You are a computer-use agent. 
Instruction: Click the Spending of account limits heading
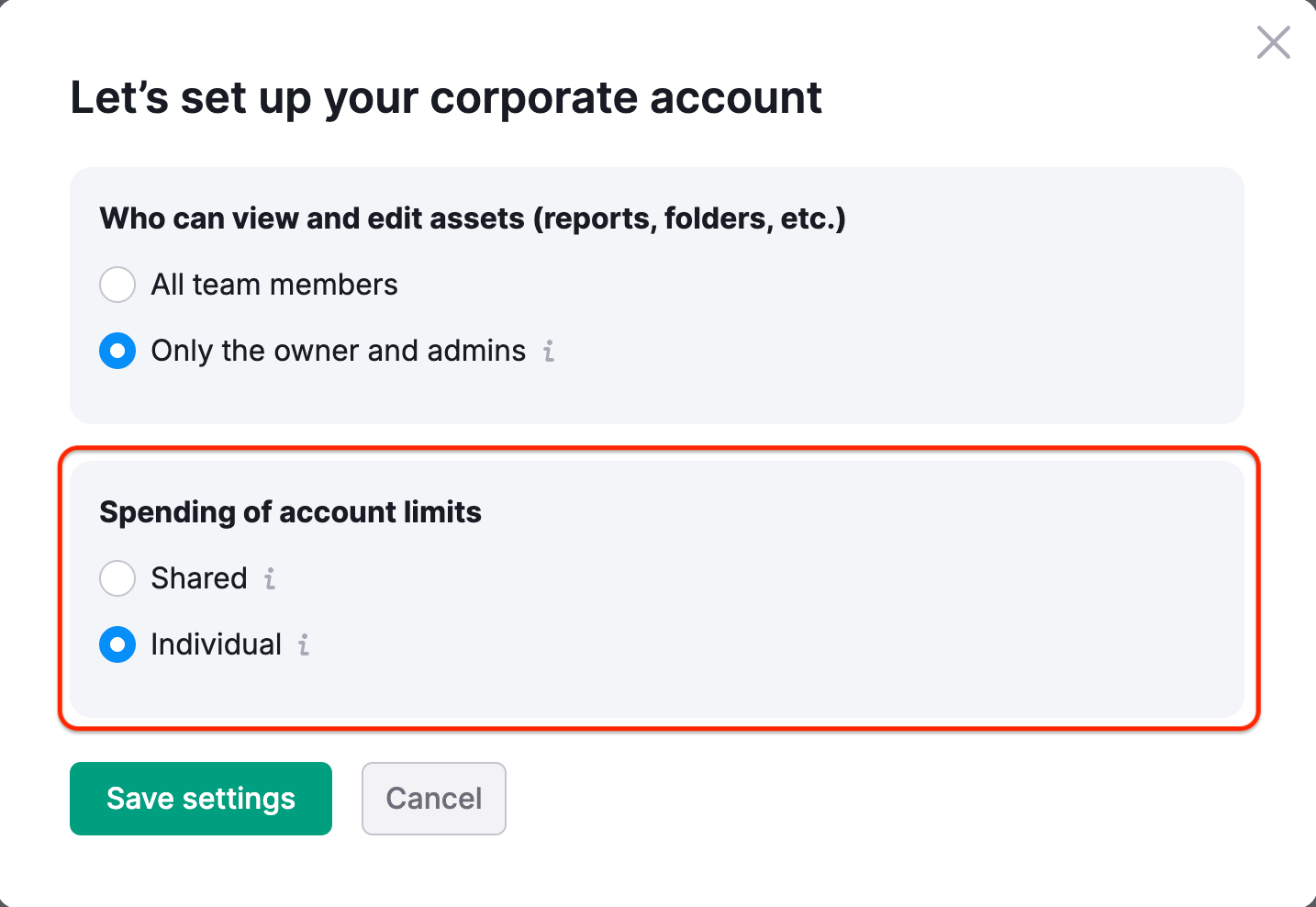click(290, 512)
